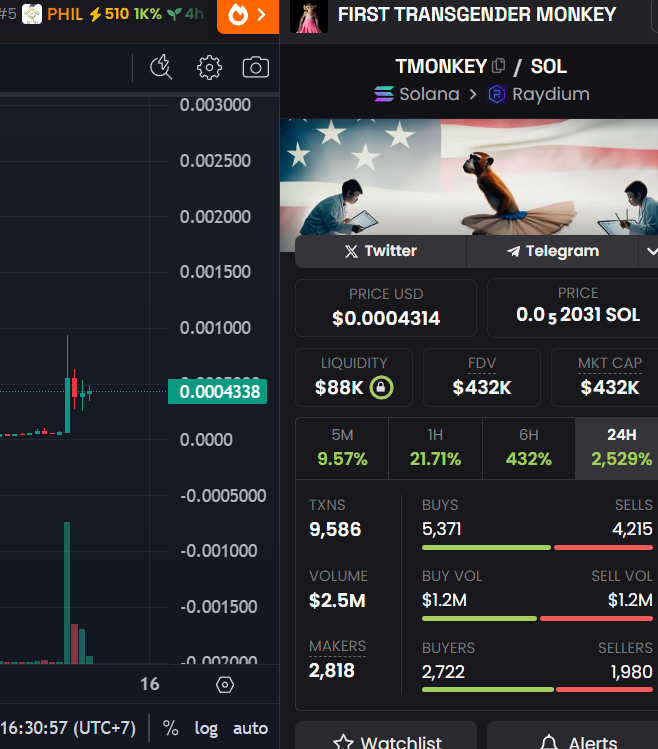Select the 24H timeframe tab
The height and width of the screenshot is (749, 658).
[617, 448]
